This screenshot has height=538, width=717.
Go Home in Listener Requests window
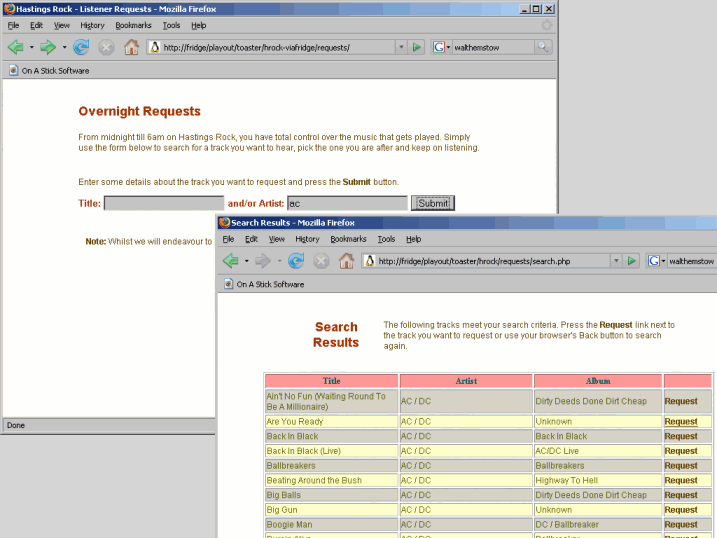point(132,47)
